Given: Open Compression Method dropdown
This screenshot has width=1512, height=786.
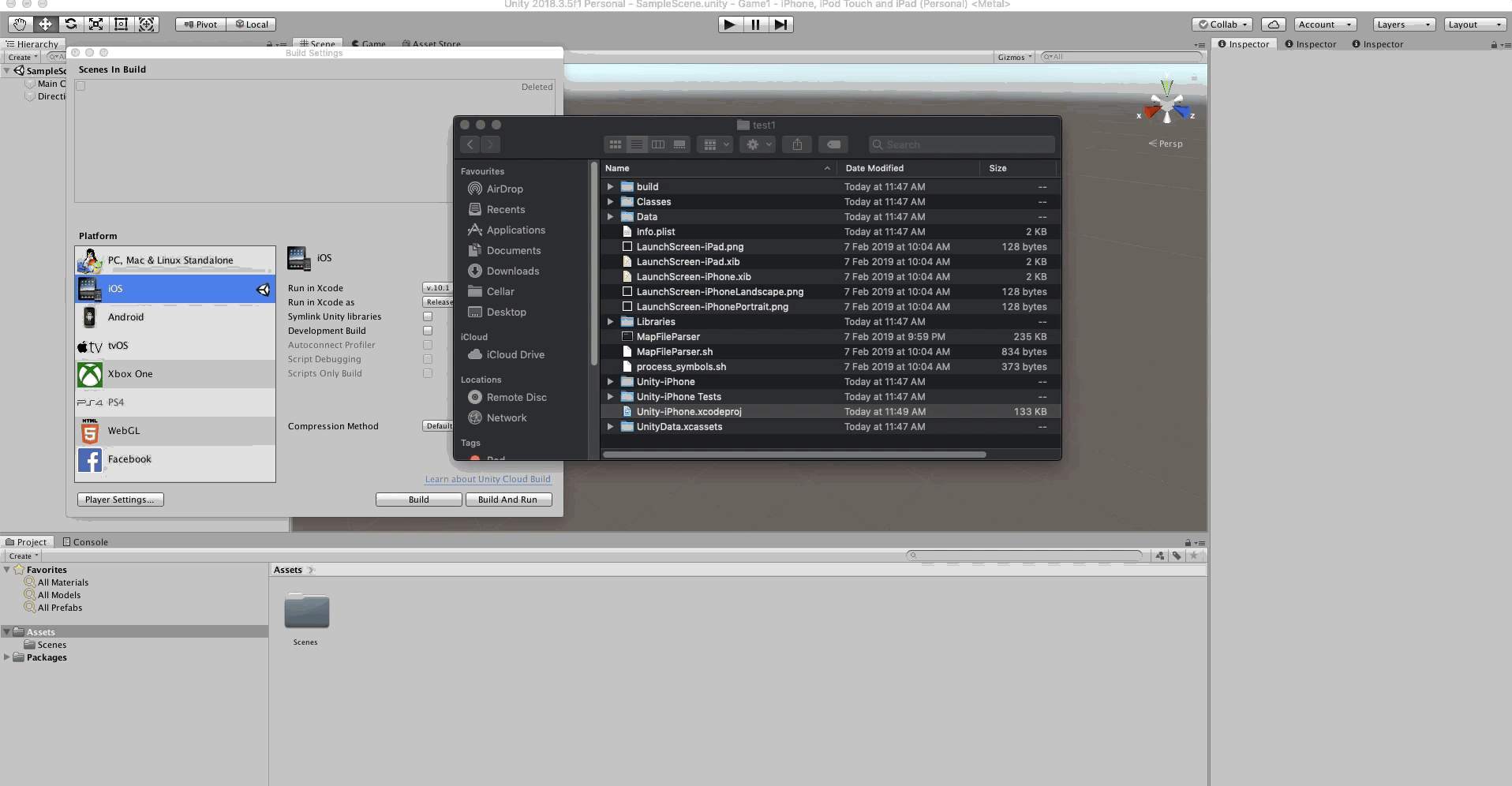Looking at the screenshot, I should click(x=438, y=426).
